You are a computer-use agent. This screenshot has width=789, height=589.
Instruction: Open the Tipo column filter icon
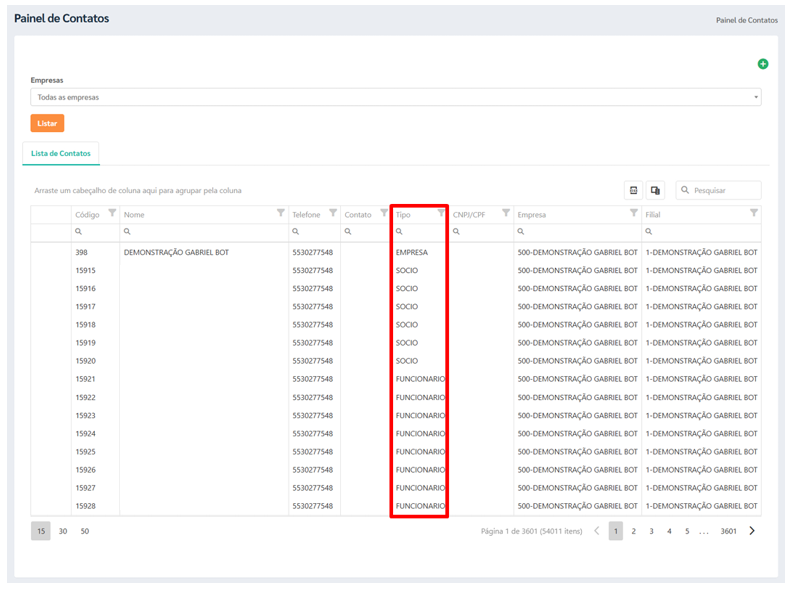click(441, 213)
